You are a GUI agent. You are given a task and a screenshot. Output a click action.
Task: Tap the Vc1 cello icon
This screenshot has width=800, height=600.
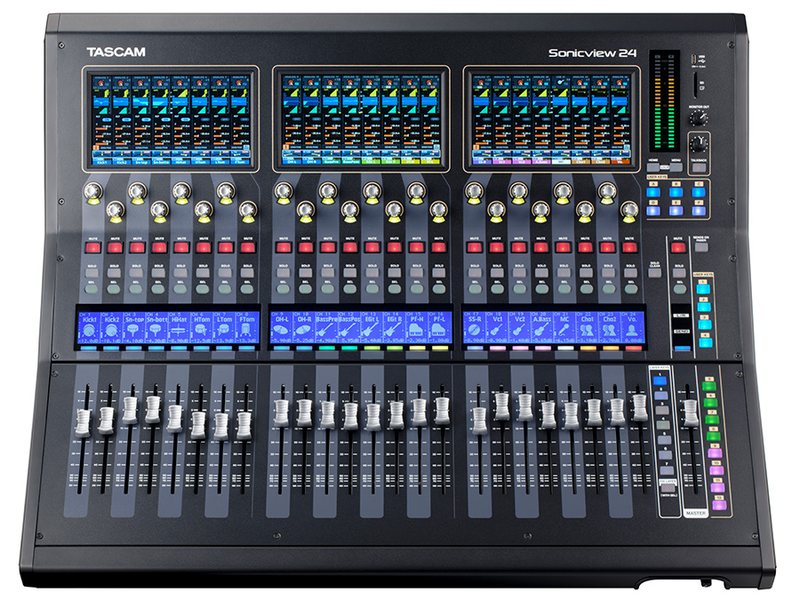click(497, 332)
